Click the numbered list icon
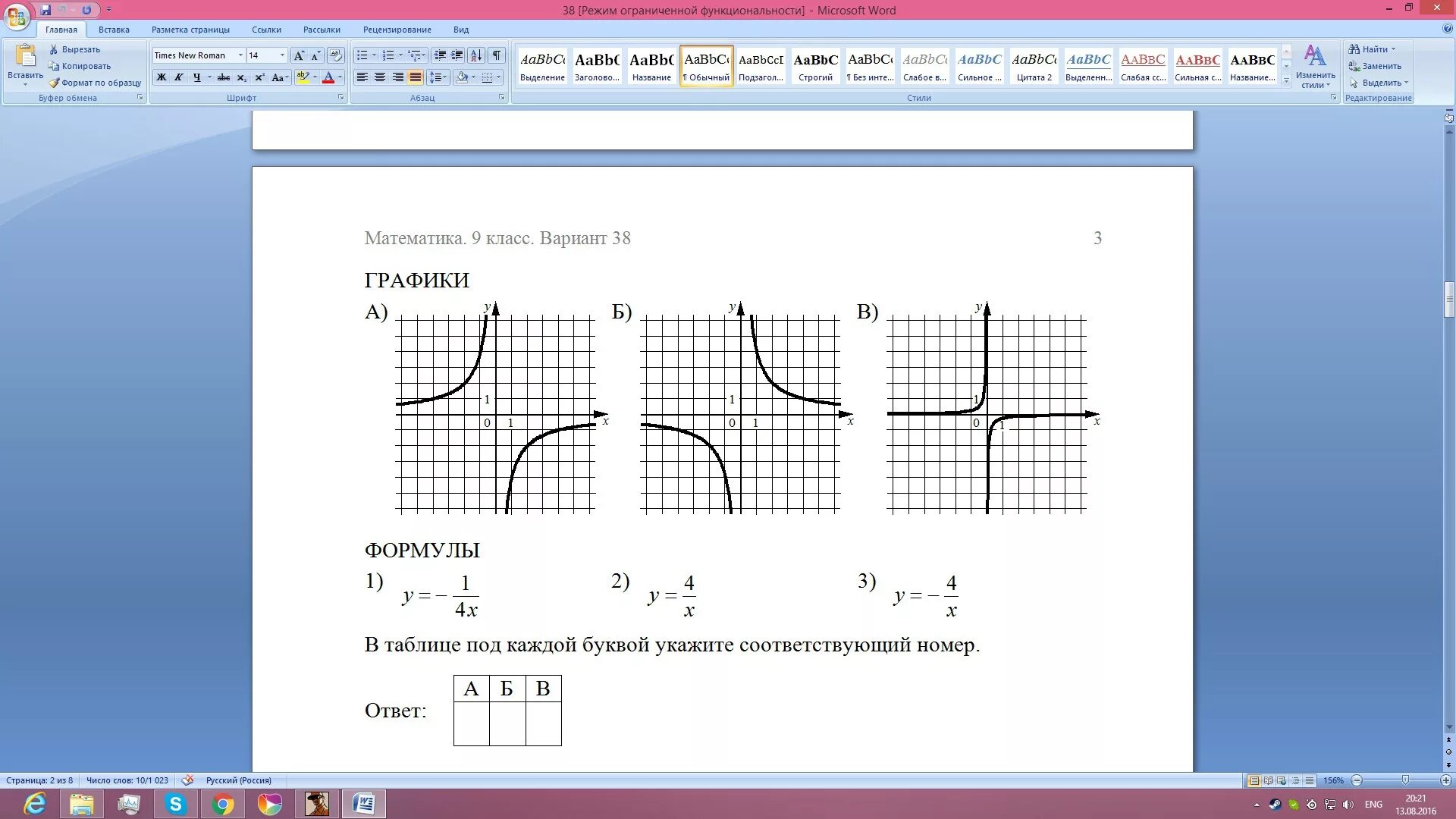 coord(389,55)
